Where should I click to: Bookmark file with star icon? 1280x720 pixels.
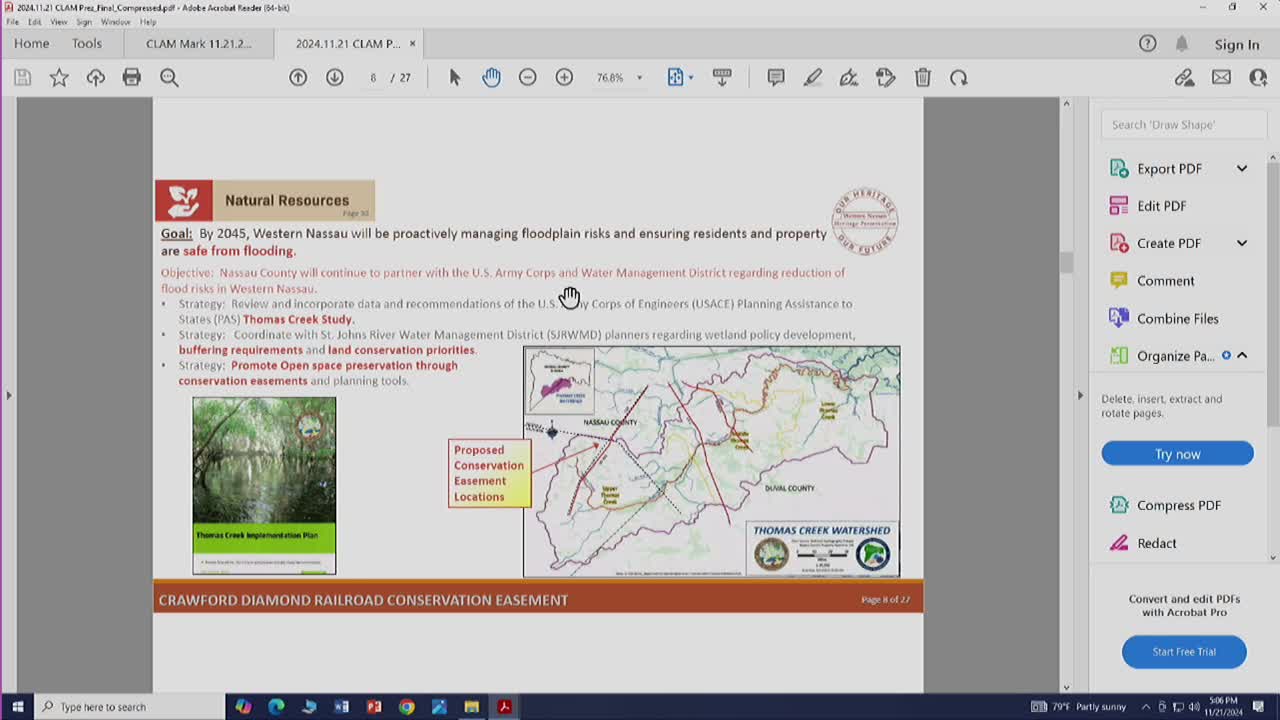[x=59, y=78]
